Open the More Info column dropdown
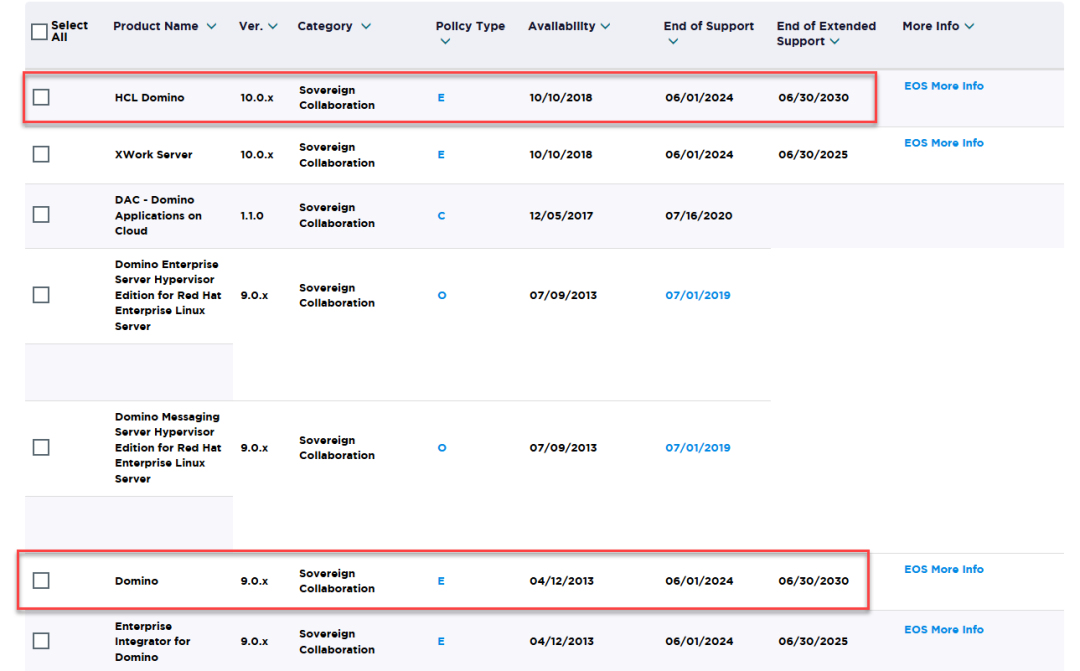This screenshot has height=671, width=1080. (970, 26)
